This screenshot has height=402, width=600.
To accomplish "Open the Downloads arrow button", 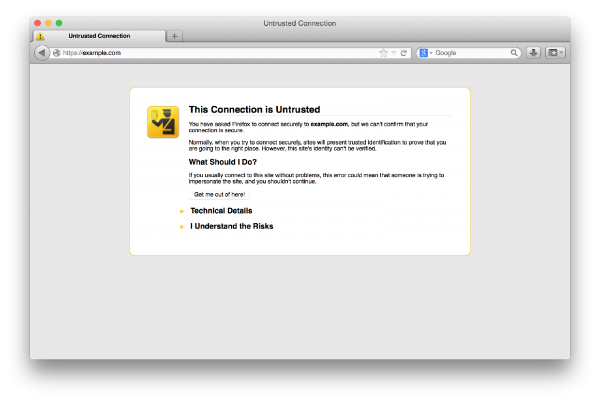I will (533, 53).
